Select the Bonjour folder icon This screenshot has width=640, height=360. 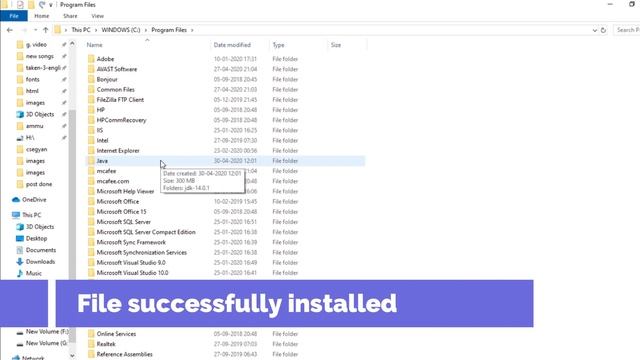coord(91,79)
